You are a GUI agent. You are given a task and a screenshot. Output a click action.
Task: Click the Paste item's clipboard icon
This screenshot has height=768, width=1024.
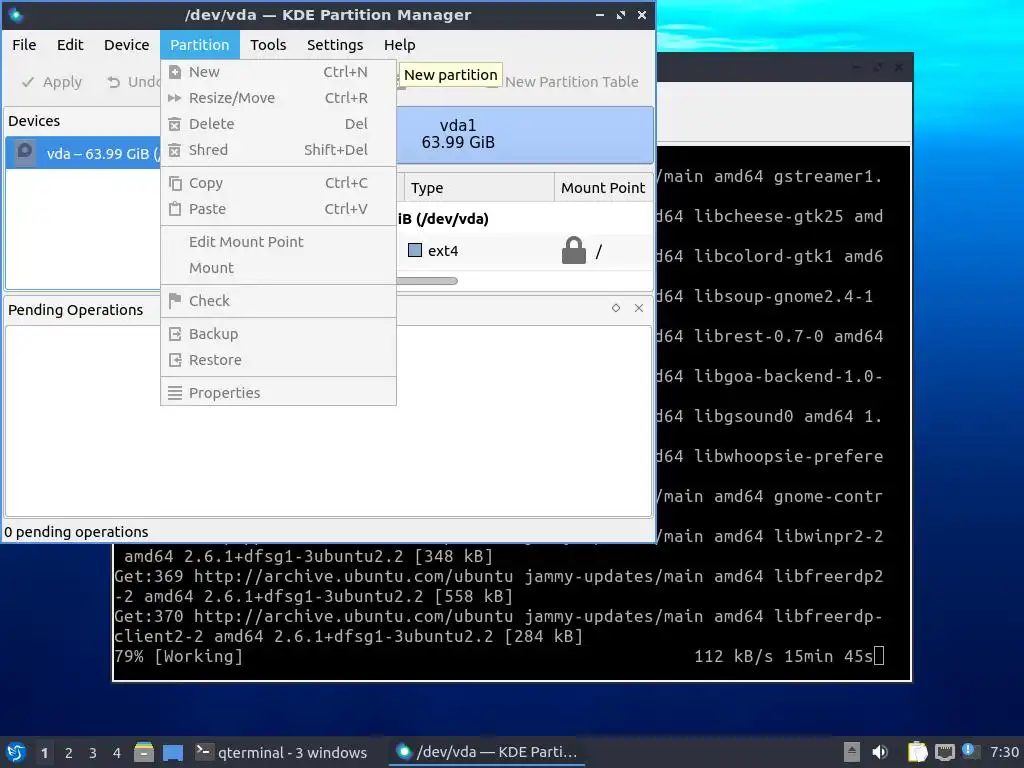tap(175, 209)
